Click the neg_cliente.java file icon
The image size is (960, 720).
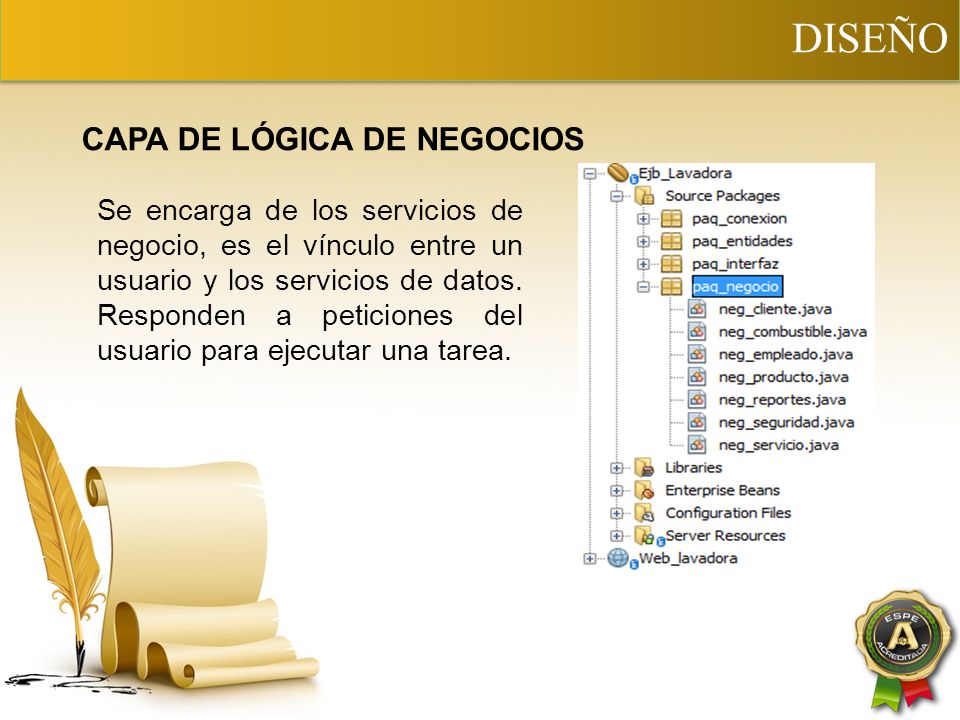click(x=697, y=309)
